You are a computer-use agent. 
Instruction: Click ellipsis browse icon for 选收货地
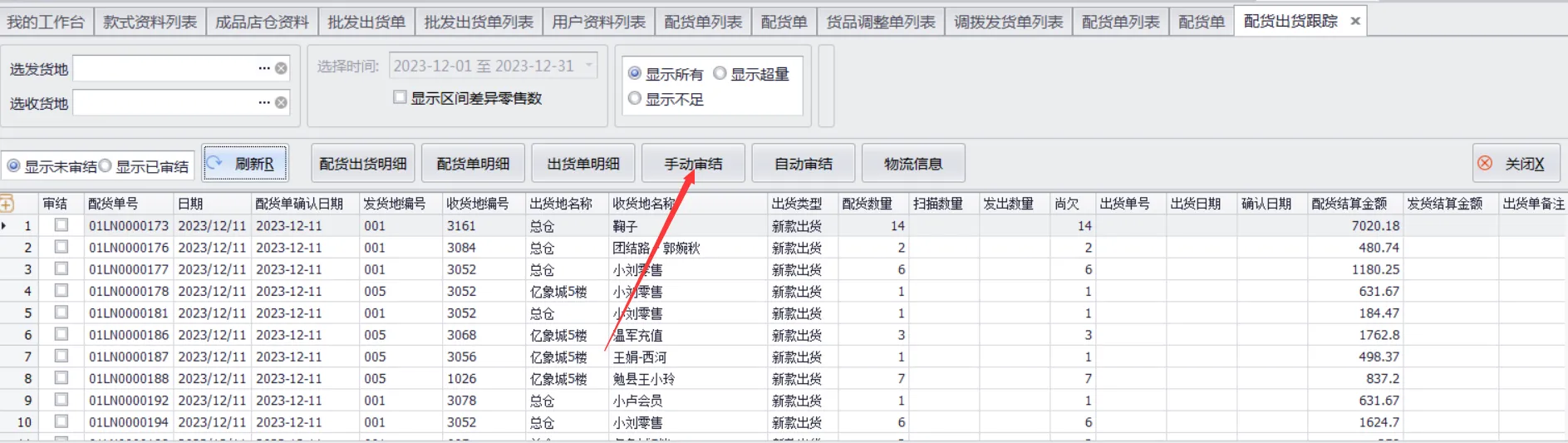tap(264, 102)
